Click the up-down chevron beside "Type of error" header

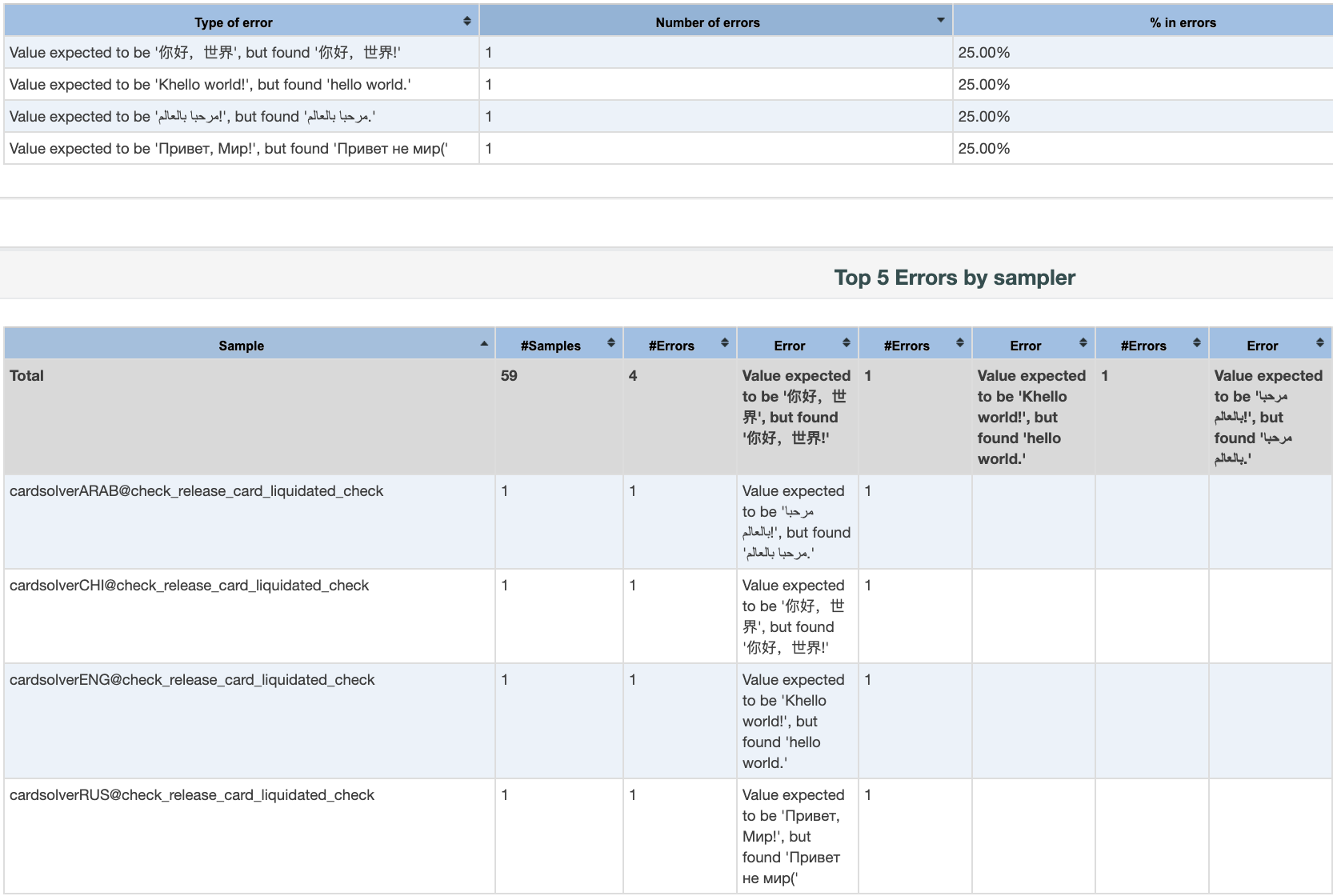[x=467, y=22]
